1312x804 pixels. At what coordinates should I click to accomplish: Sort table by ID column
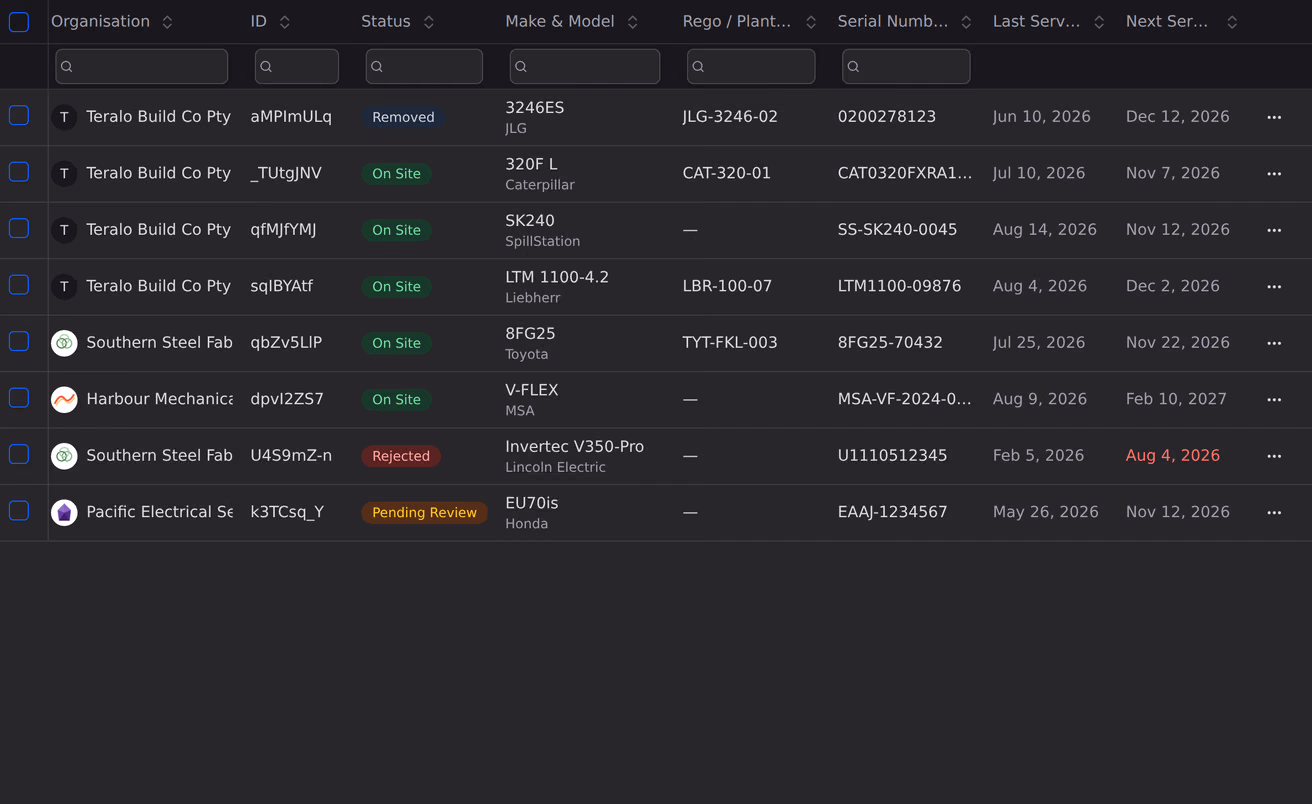click(285, 22)
